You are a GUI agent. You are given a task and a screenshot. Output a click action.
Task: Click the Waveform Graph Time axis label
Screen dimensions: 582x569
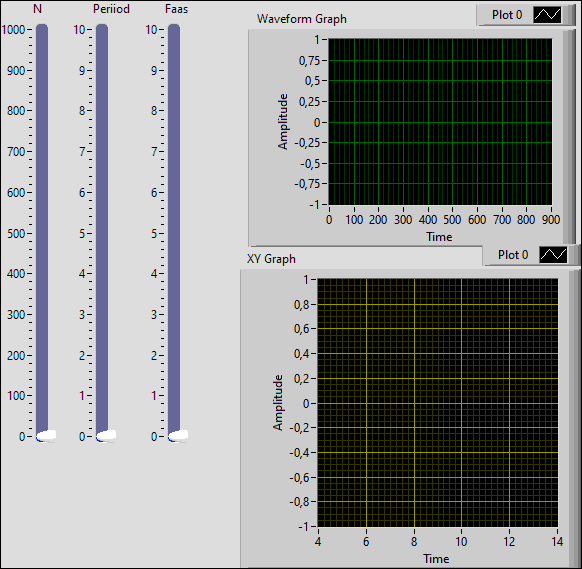pos(439,237)
